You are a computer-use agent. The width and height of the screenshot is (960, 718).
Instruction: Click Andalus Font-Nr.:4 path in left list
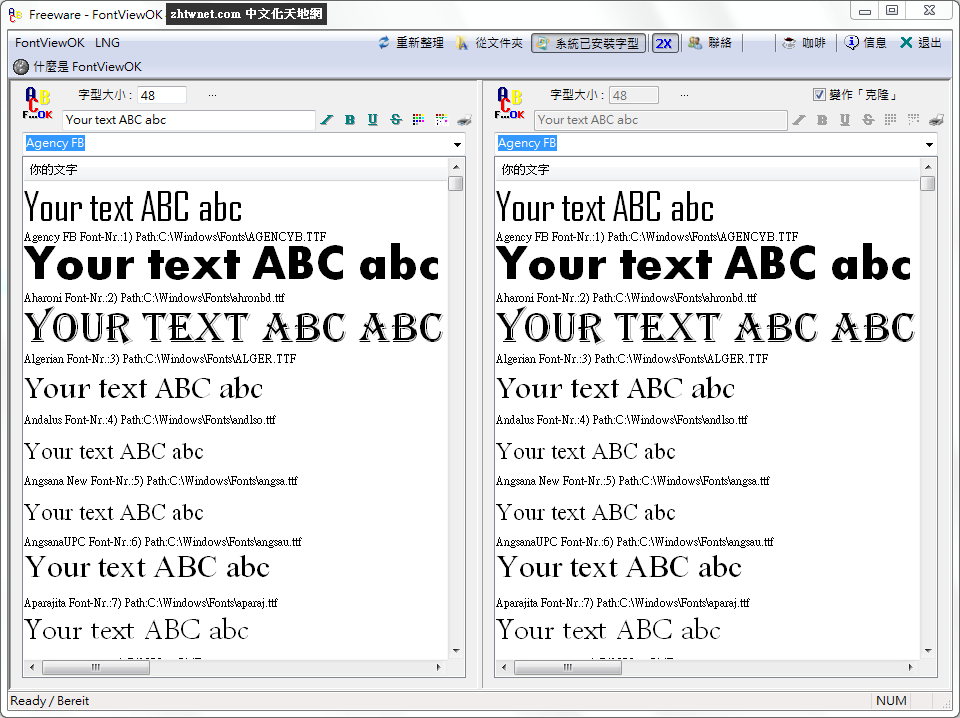coord(150,420)
